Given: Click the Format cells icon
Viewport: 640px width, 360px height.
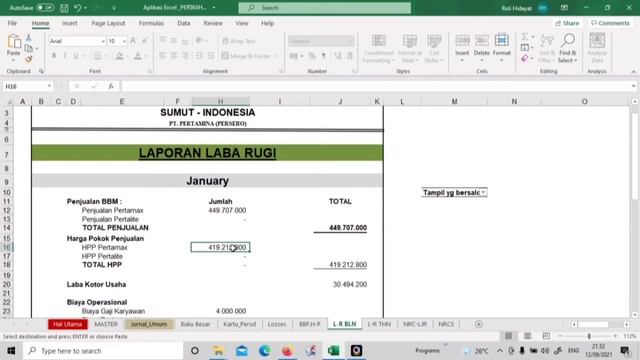Looking at the screenshot, I should pyautogui.click(x=502, y=41).
